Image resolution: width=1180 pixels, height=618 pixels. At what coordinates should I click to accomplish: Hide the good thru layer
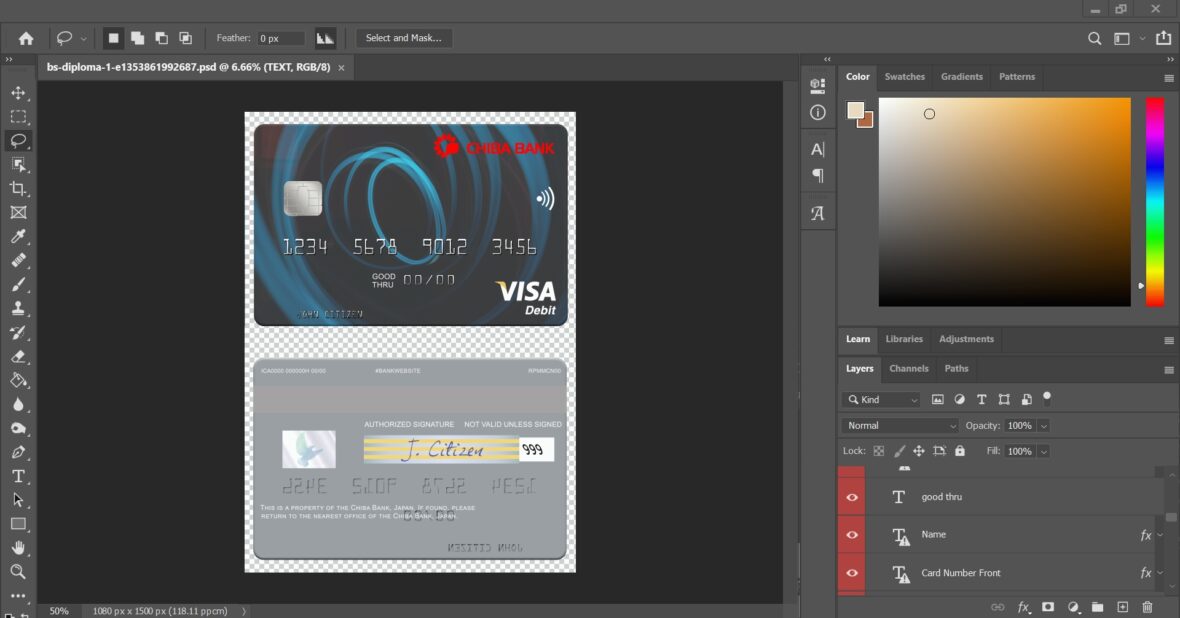(852, 497)
